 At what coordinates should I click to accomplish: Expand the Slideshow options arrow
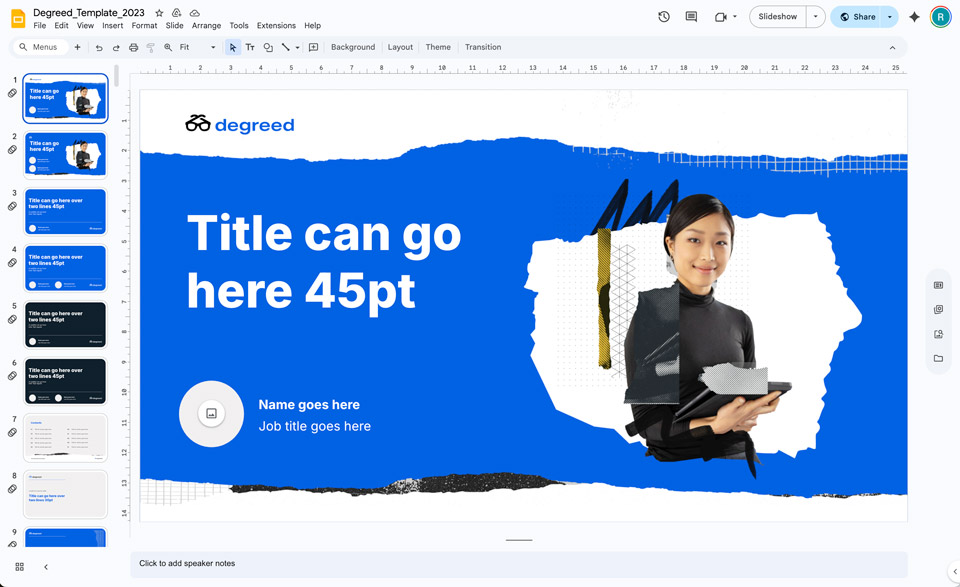click(815, 17)
